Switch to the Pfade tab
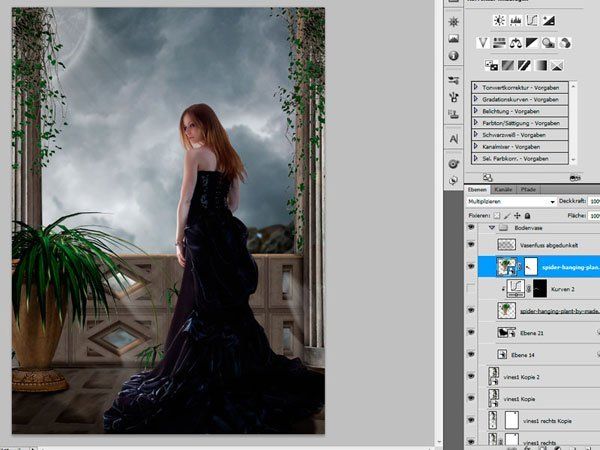 pos(528,189)
